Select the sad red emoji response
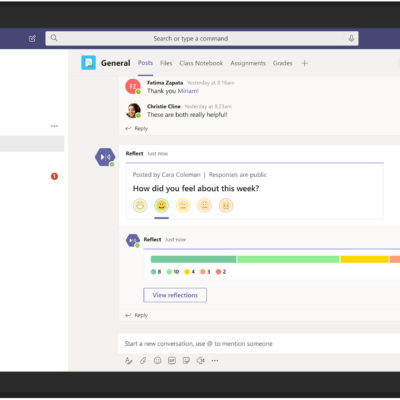This screenshot has height=400, width=400. click(x=226, y=205)
